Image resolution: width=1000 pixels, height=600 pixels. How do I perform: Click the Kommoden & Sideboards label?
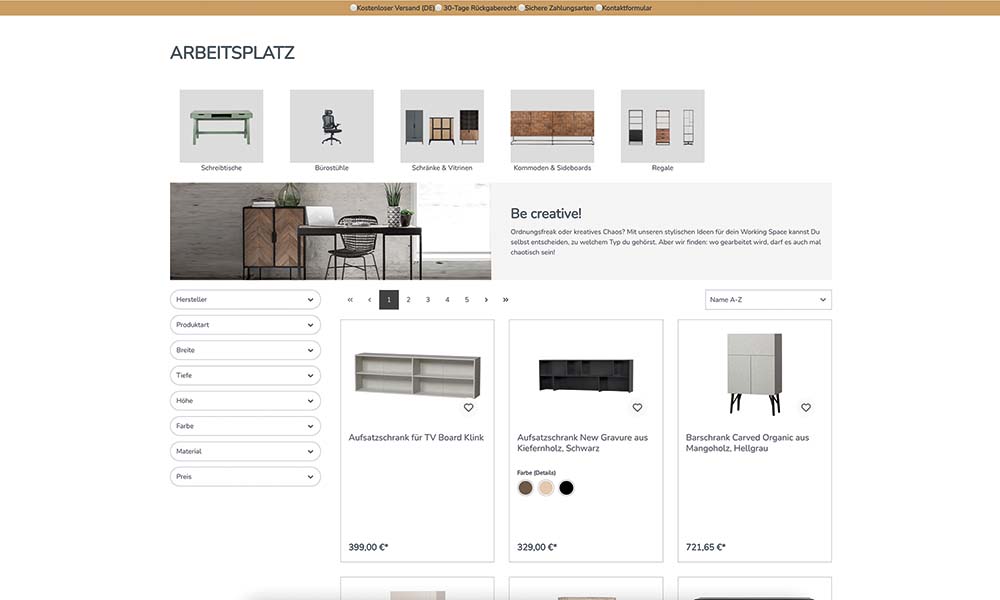[x=552, y=168]
